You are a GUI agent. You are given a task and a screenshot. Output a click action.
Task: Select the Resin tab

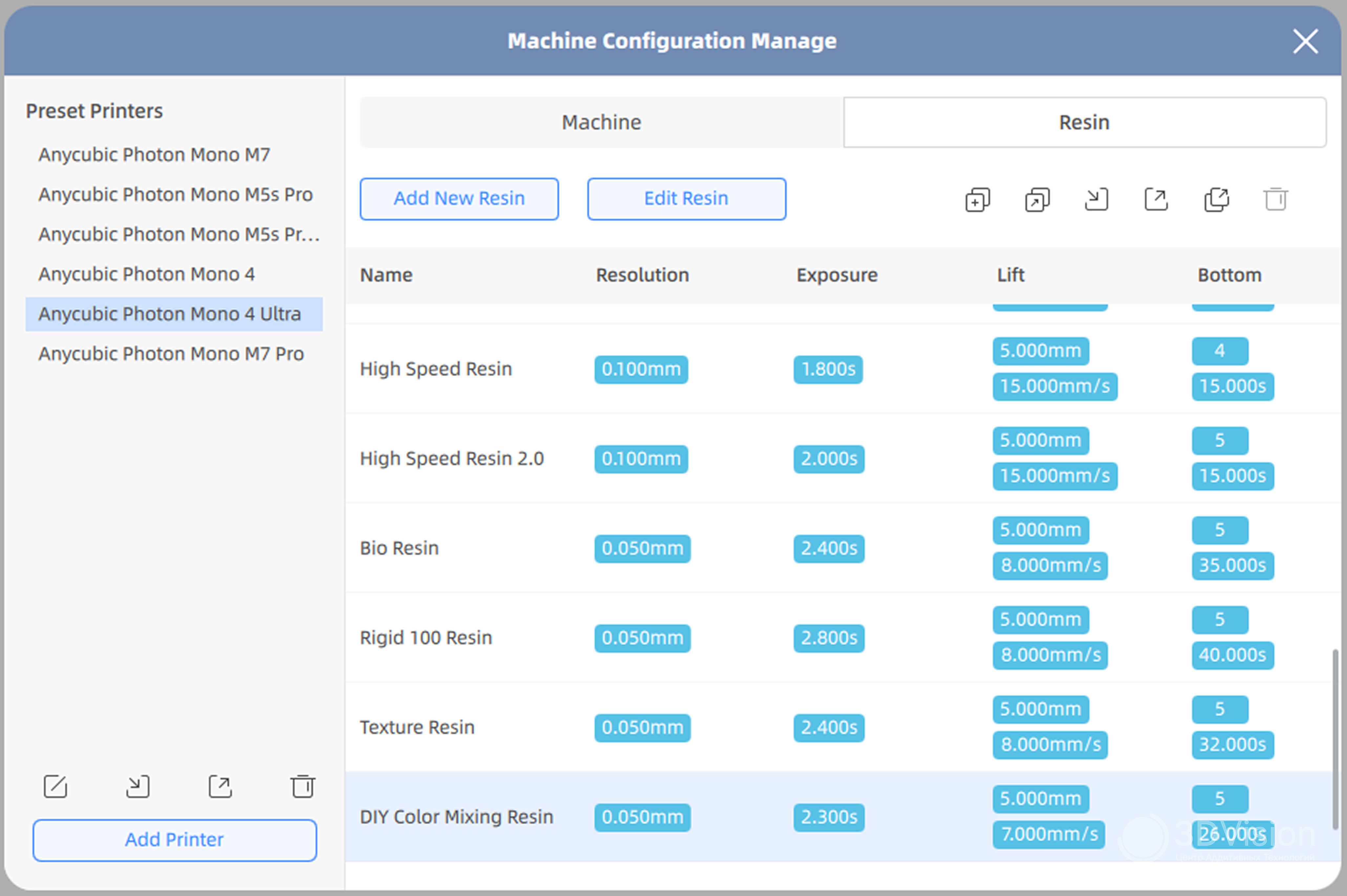1084,122
